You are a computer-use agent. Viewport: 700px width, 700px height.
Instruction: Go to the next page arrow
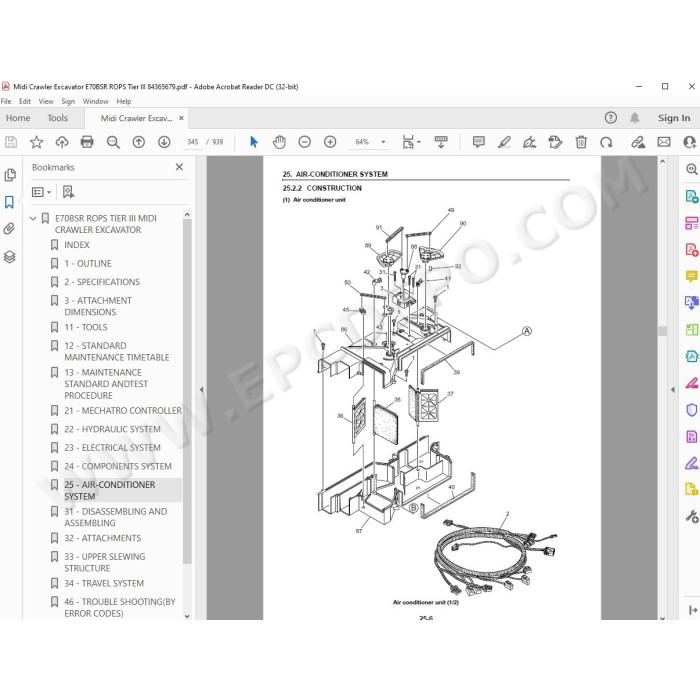[164, 142]
